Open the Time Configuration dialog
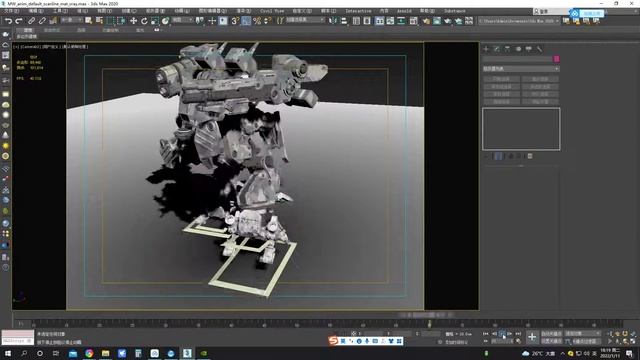640x360 pixels. point(518,341)
